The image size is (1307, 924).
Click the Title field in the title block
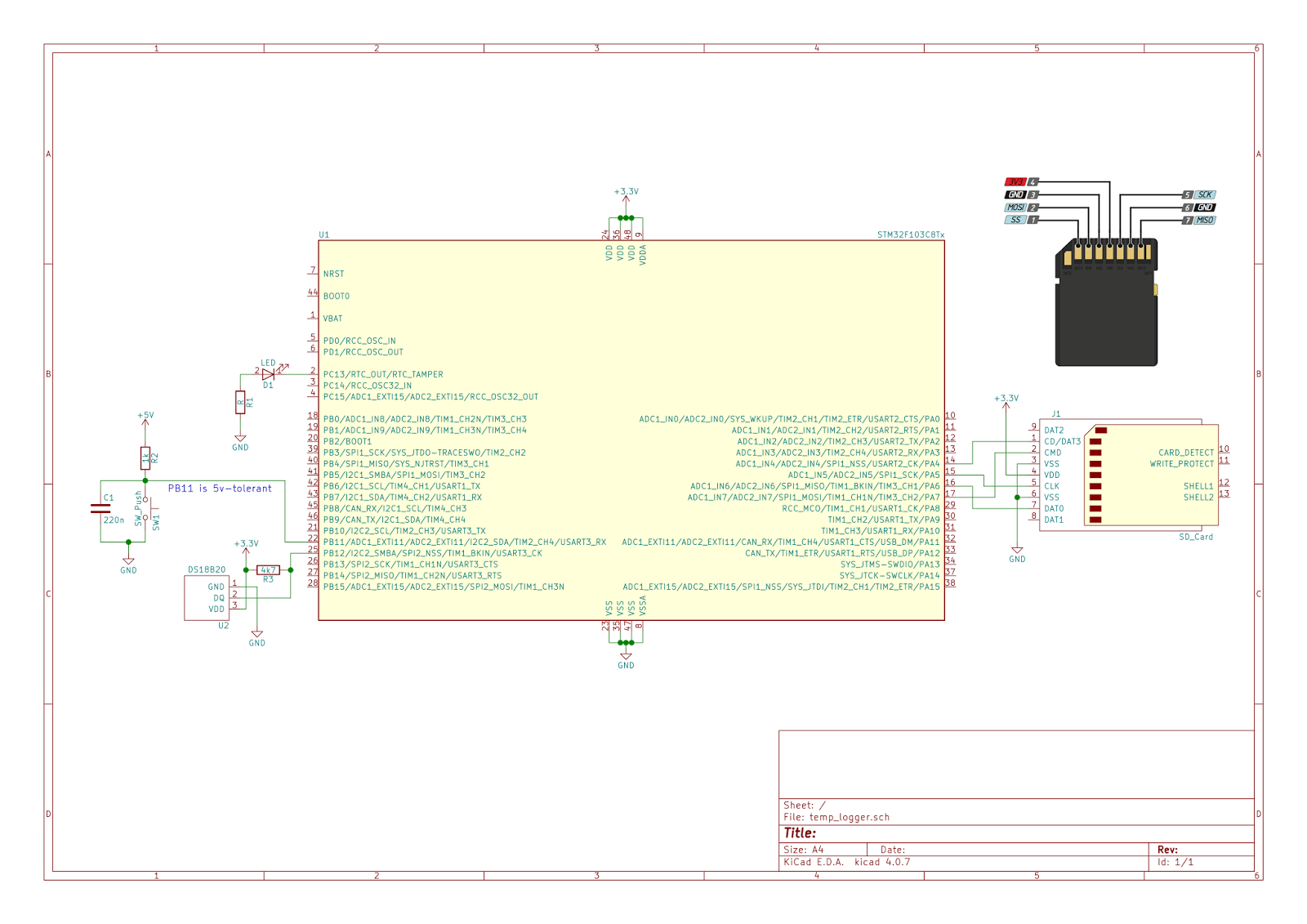(799, 832)
